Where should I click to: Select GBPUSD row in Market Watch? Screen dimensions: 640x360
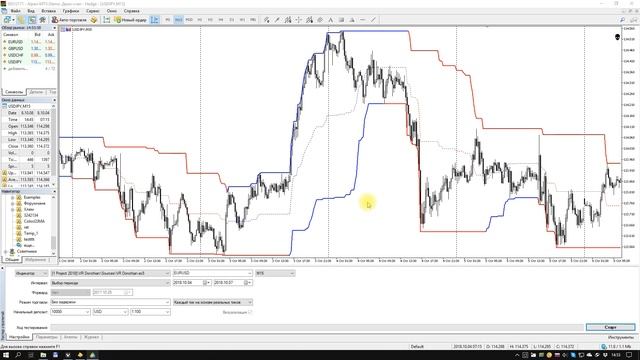coord(29,48)
